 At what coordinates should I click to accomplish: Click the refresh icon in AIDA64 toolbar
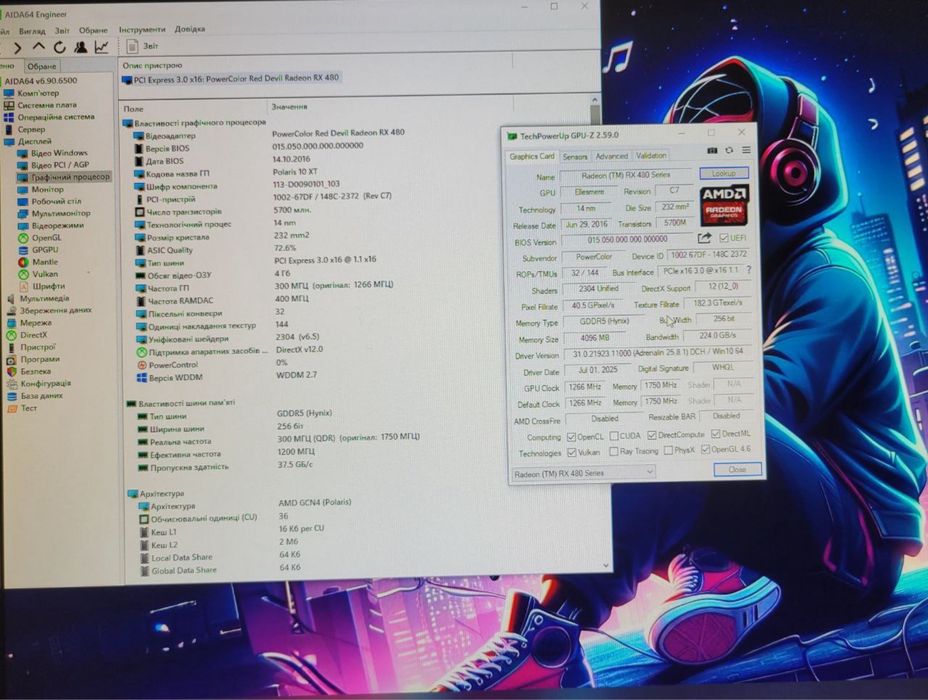tap(59, 47)
